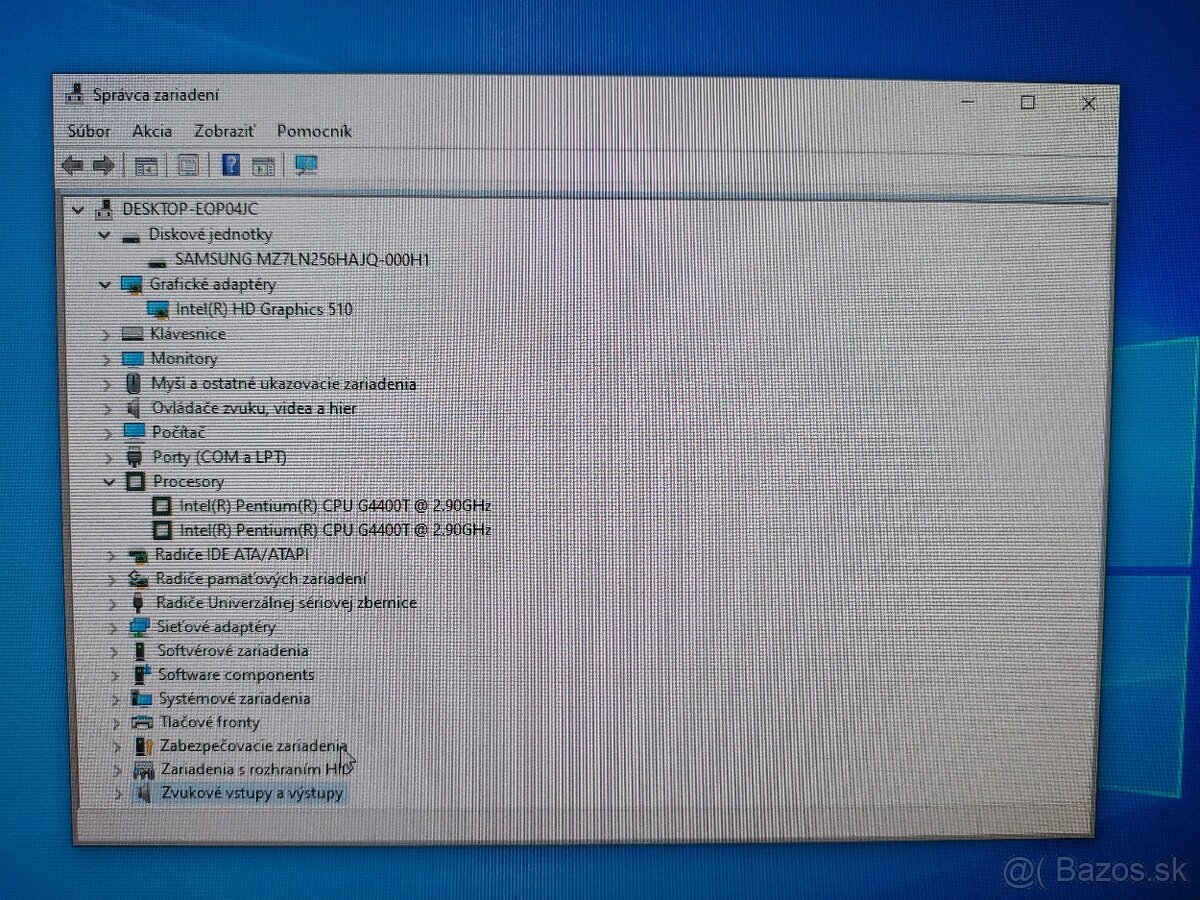The image size is (1200, 900).
Task: Click the blue computer monitor toolbar icon
Action: click(x=306, y=165)
